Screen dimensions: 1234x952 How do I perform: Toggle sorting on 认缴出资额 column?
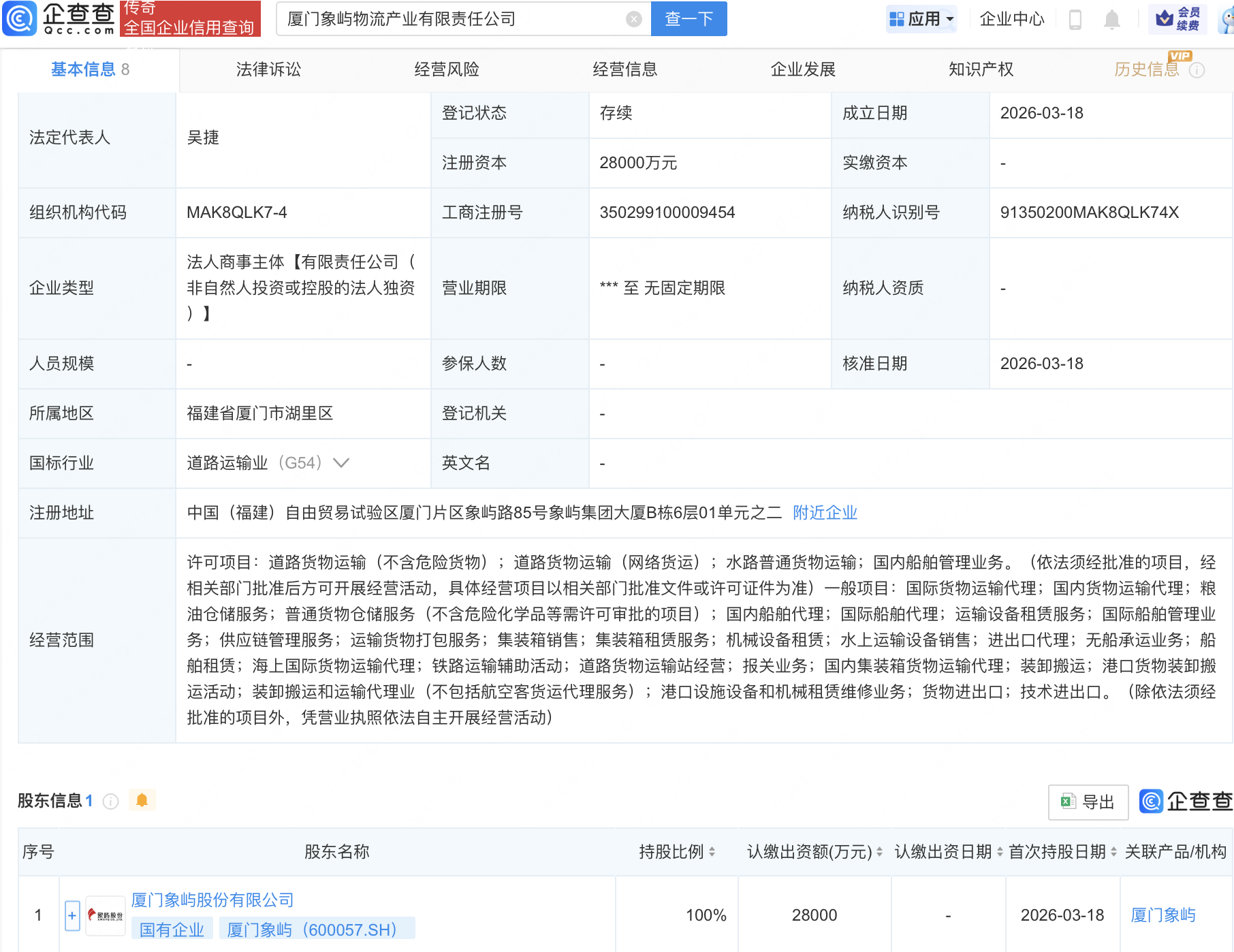tap(878, 851)
